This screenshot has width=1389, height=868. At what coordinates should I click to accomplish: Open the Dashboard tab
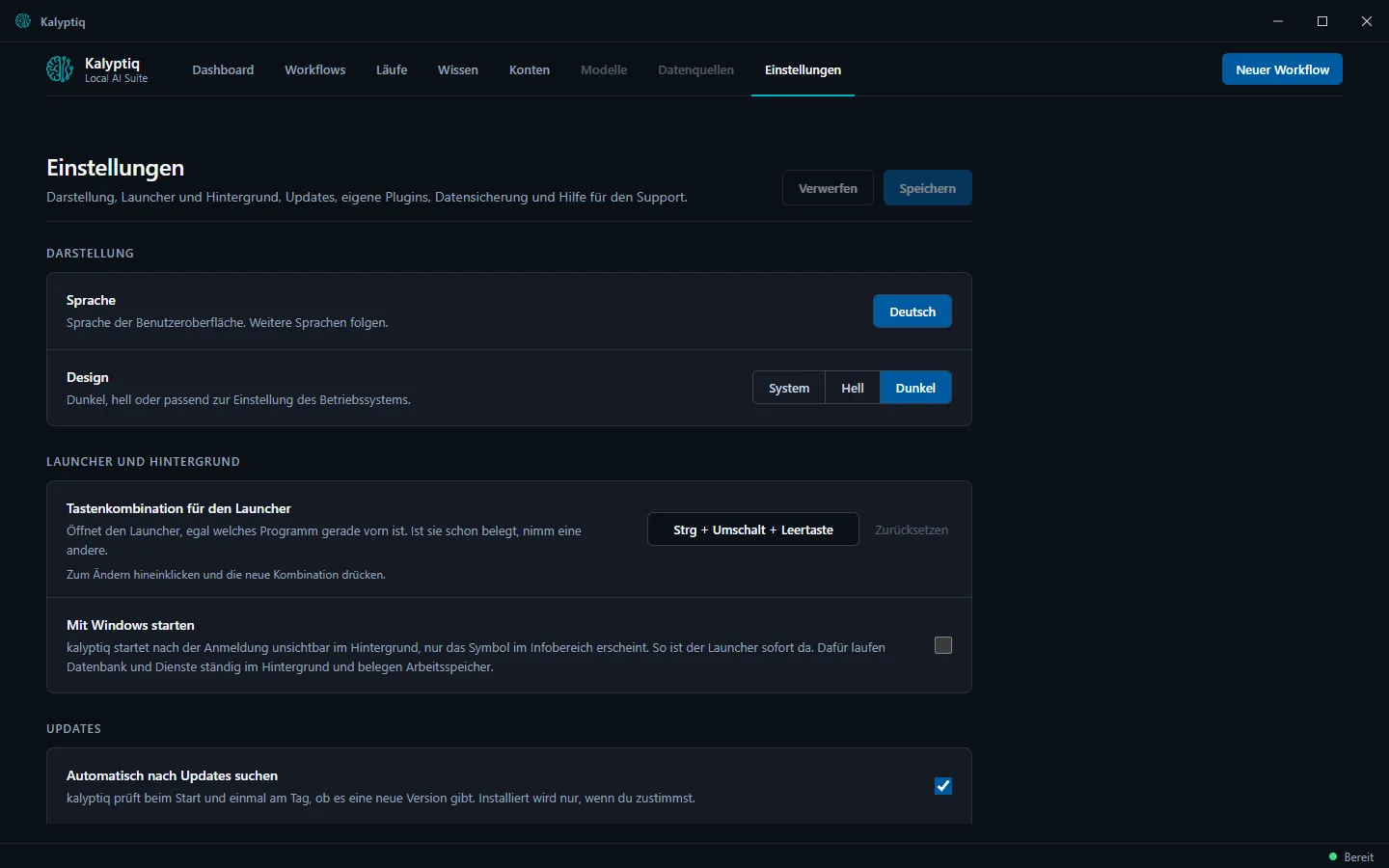223,69
